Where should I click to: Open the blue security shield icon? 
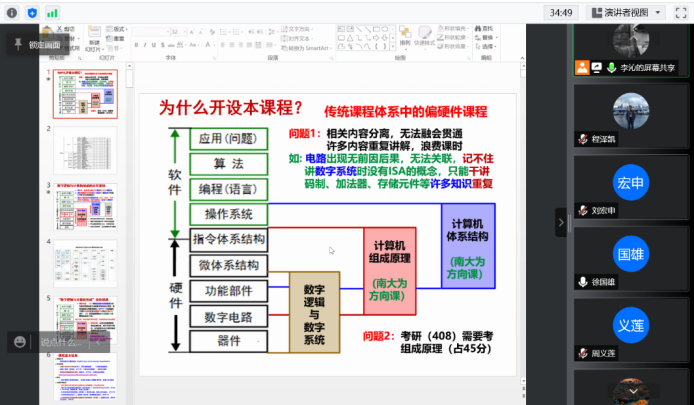click(x=32, y=12)
